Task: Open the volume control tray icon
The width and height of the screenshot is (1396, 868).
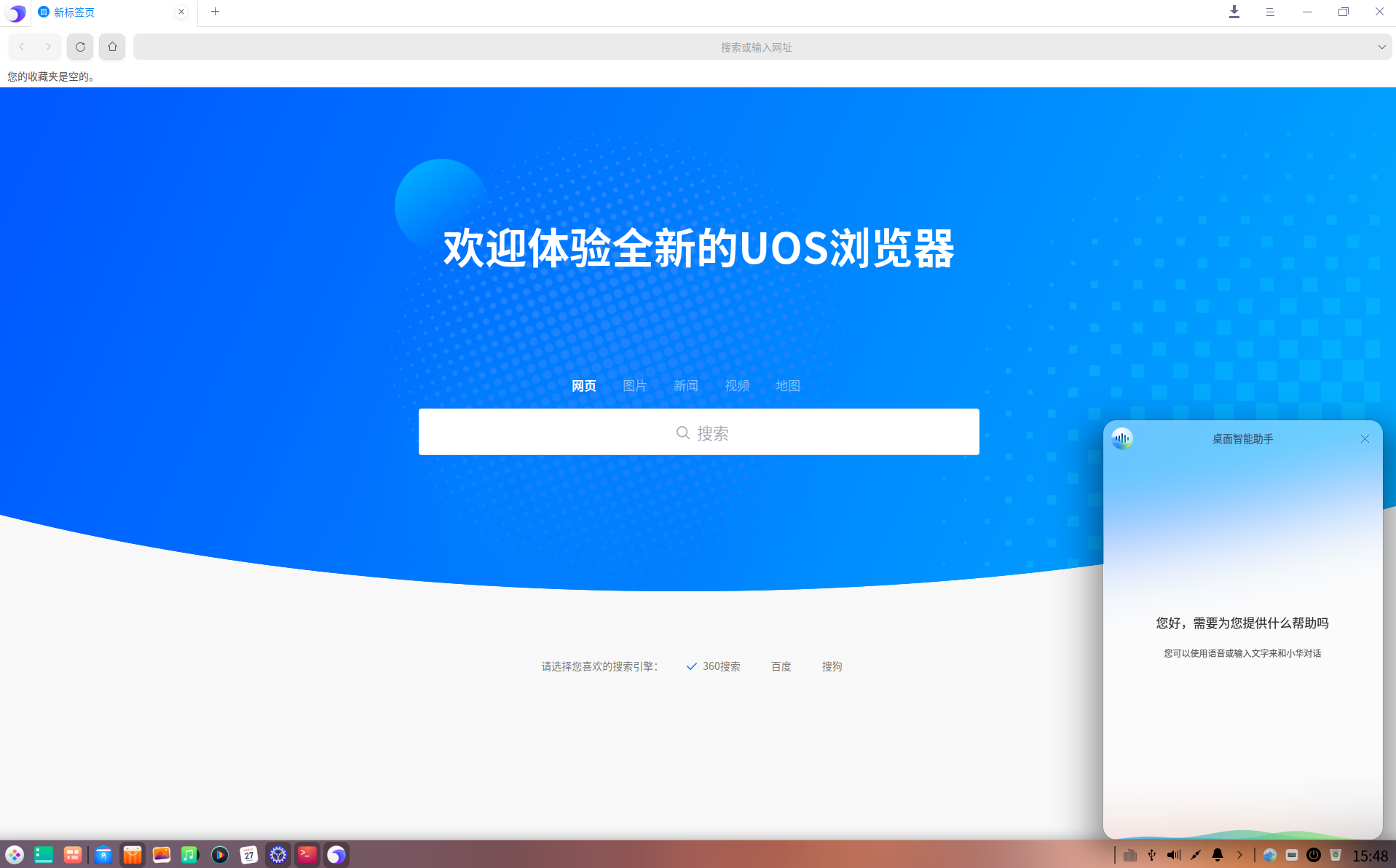Action: (x=1173, y=855)
